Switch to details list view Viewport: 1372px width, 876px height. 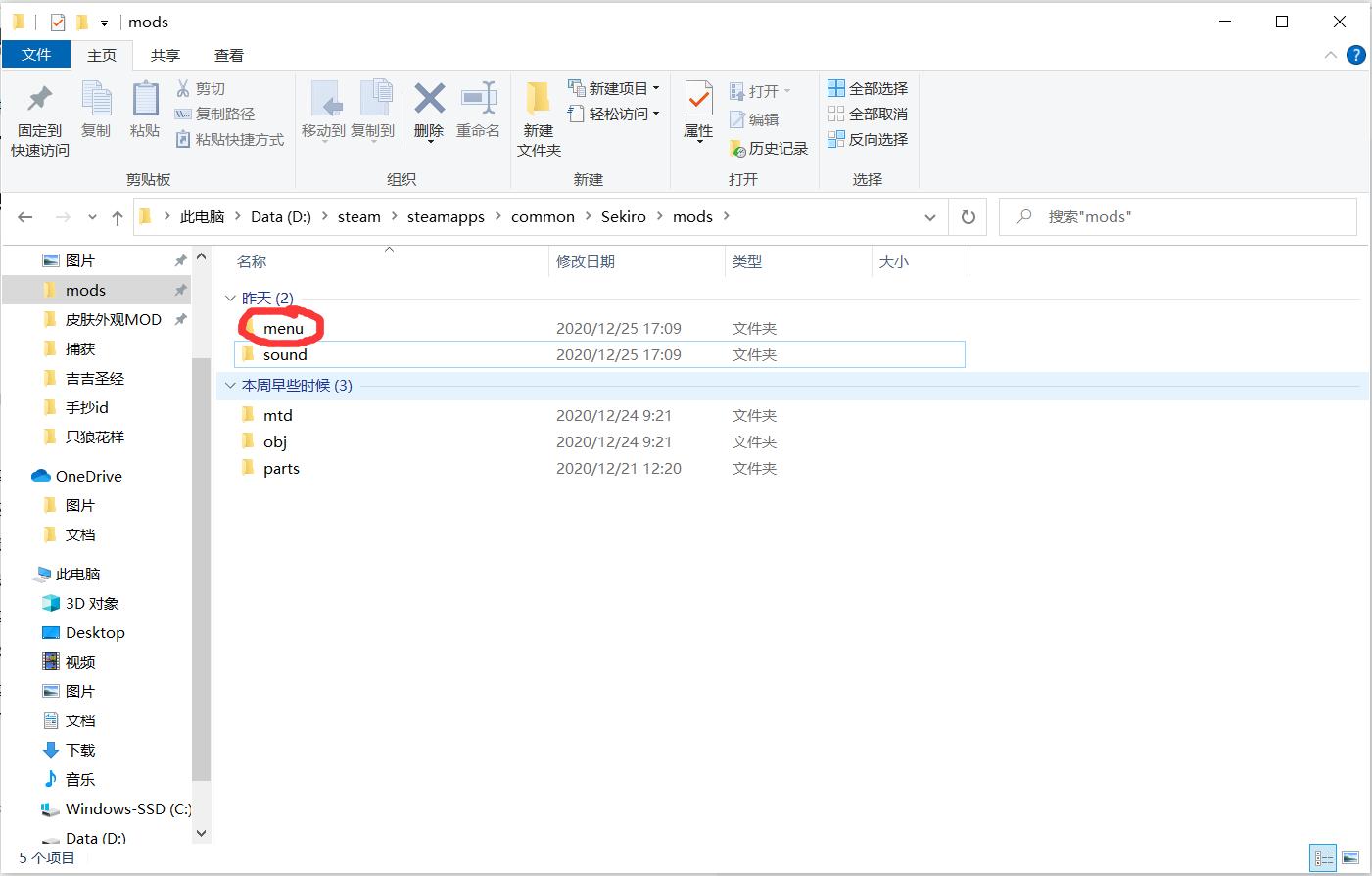[1323, 858]
